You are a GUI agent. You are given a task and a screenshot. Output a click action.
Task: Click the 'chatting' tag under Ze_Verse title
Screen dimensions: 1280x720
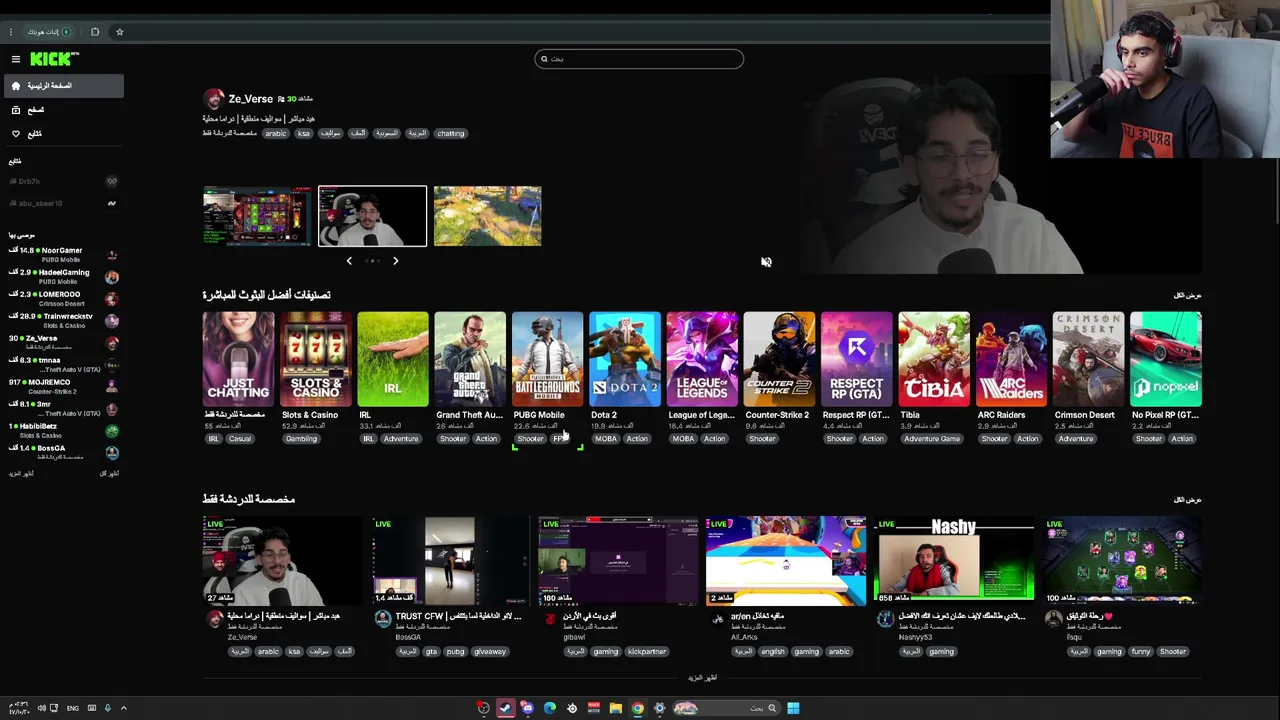(450, 133)
